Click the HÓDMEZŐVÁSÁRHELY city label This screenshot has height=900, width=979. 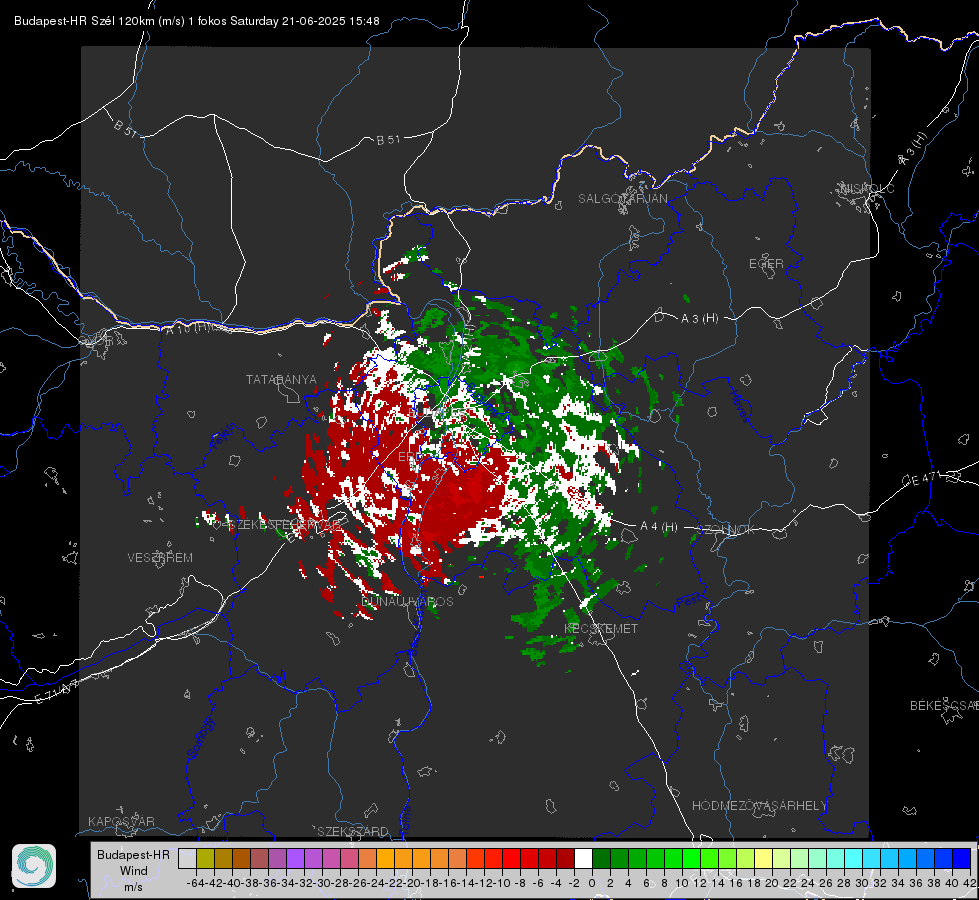click(759, 806)
